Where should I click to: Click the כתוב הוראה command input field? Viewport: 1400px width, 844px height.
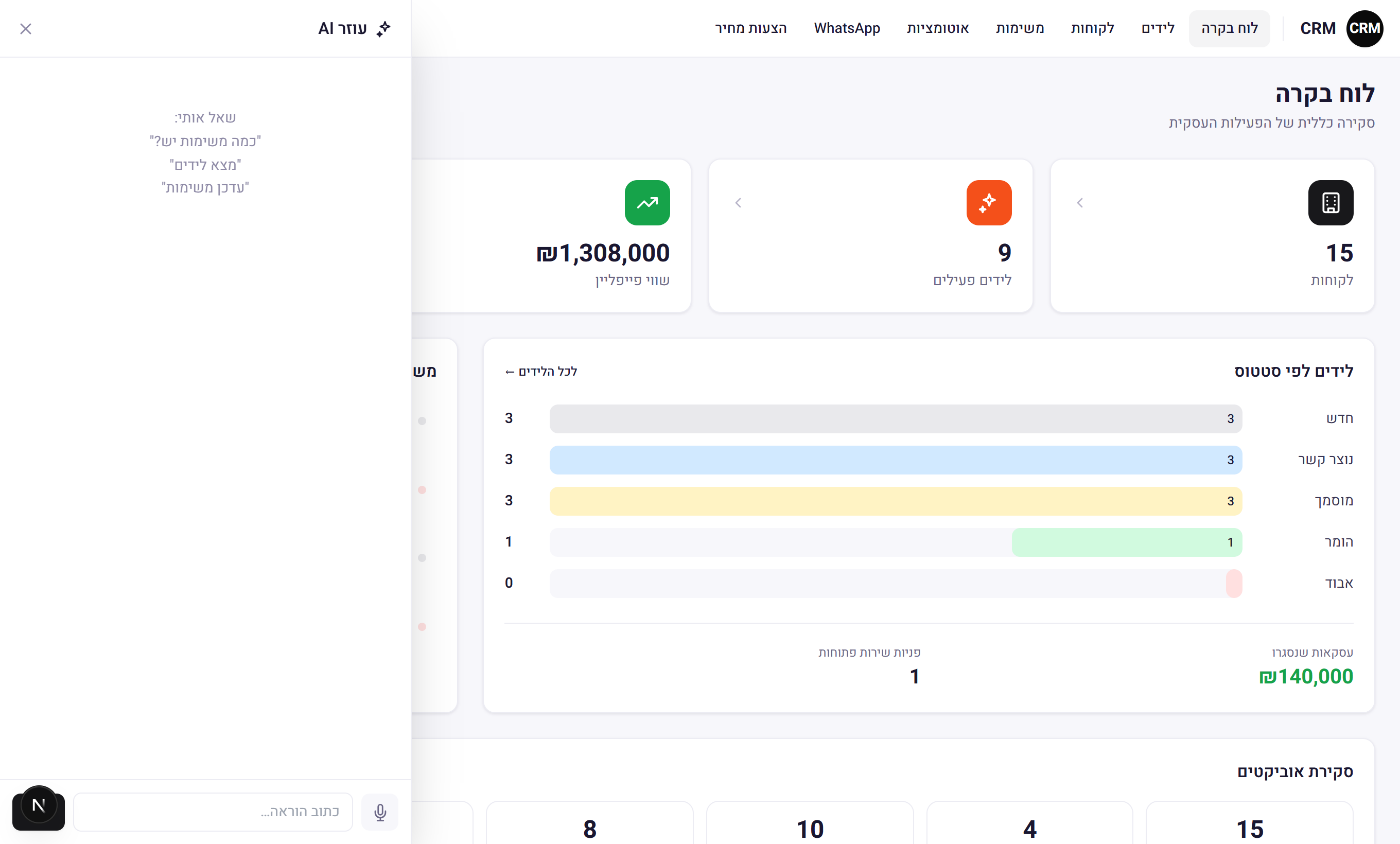point(213,812)
